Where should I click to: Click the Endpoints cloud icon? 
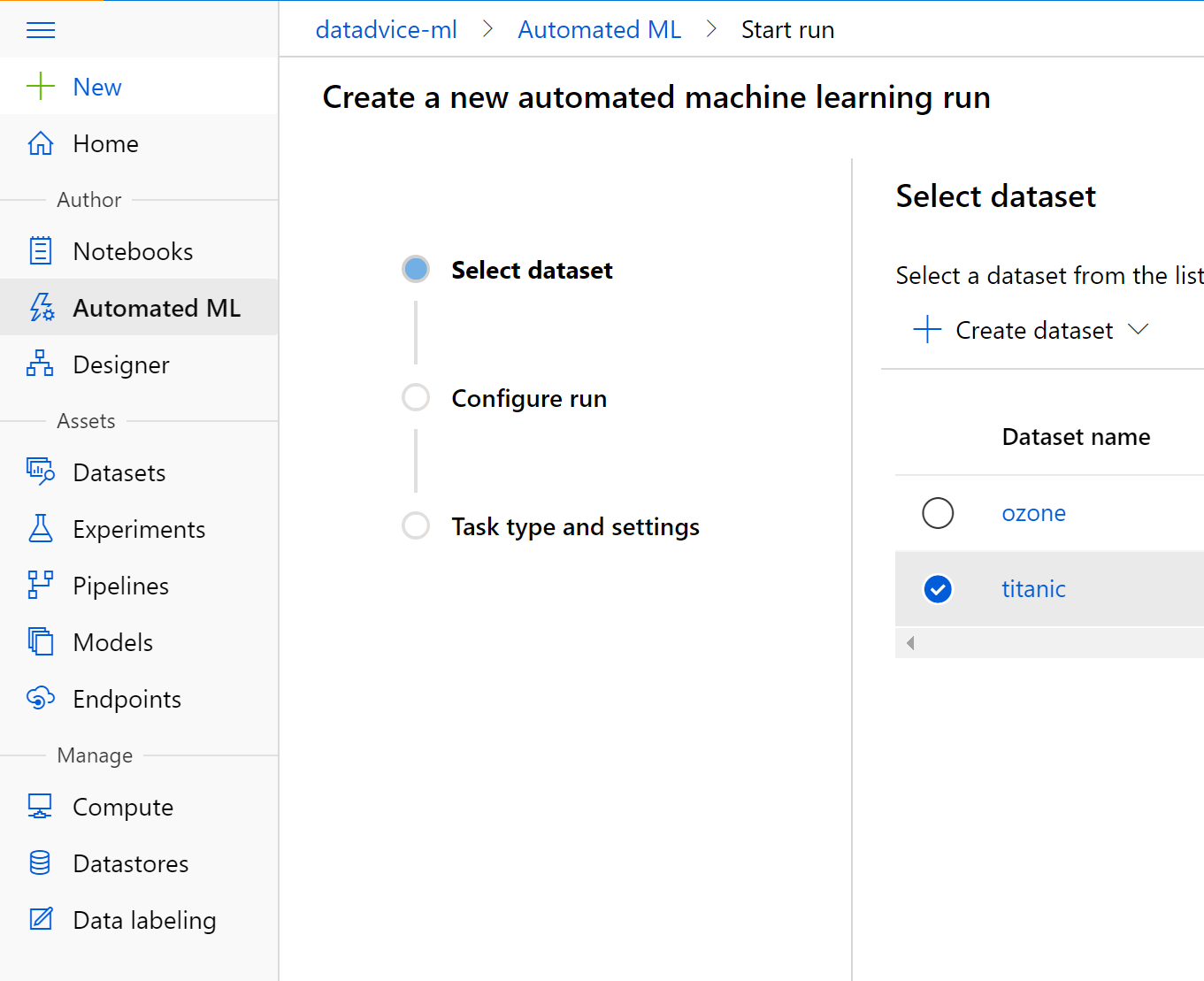coord(40,698)
